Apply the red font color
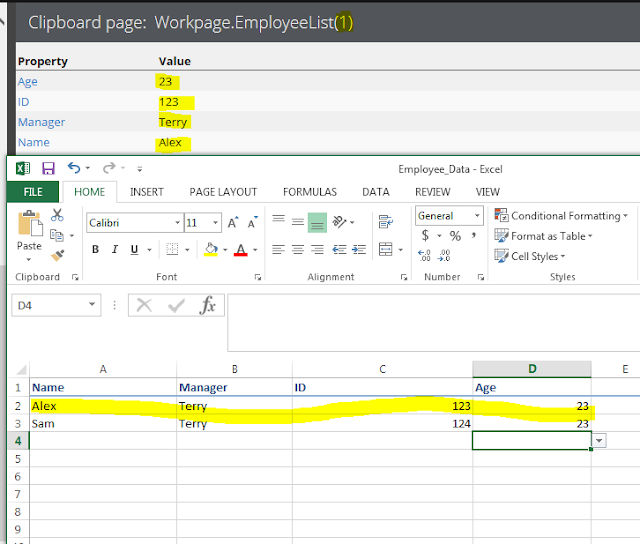The height and width of the screenshot is (544, 640). click(241, 249)
